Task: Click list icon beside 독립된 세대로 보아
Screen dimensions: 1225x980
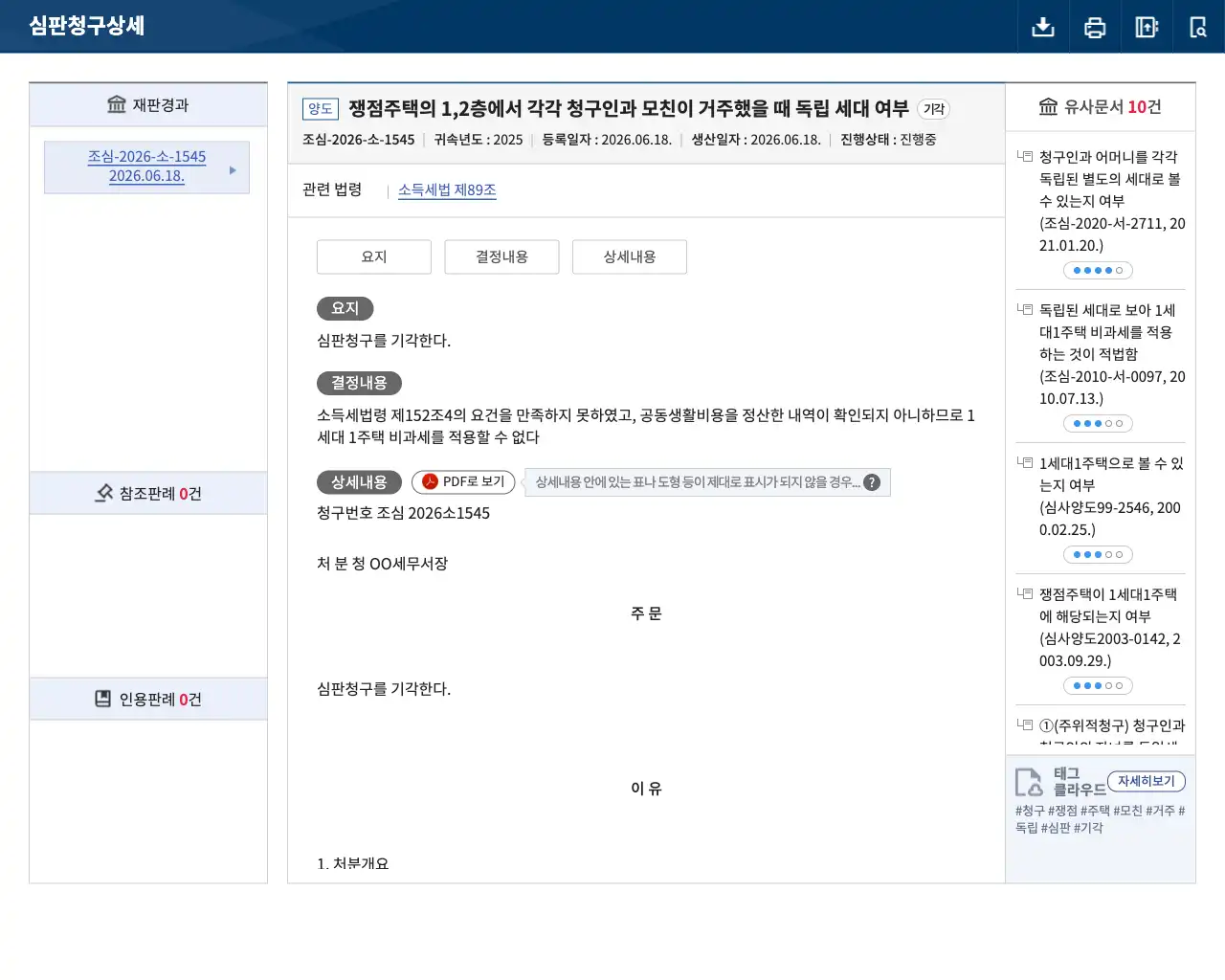Action: [1025, 309]
